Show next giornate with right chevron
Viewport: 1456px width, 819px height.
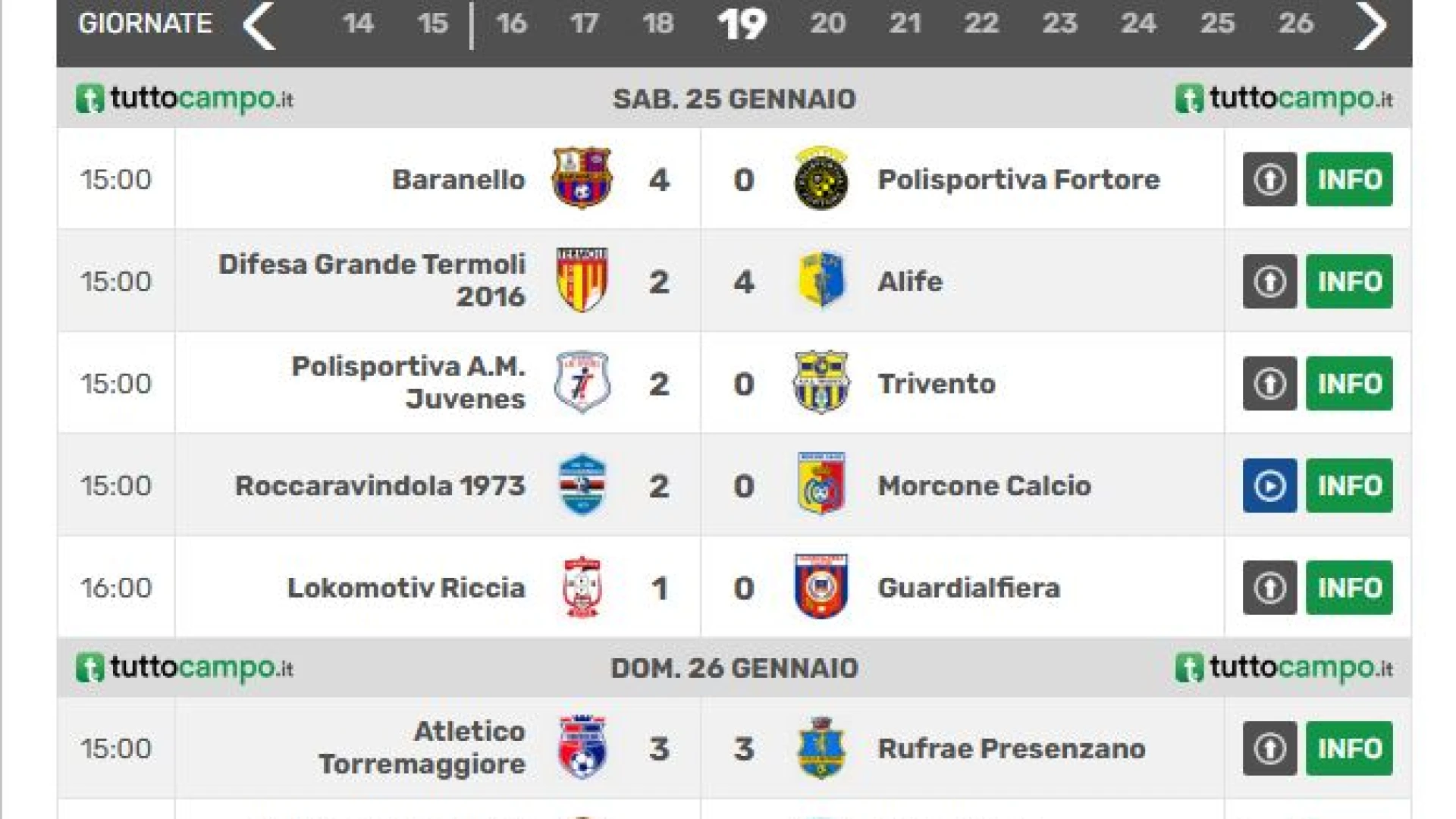tap(1370, 24)
